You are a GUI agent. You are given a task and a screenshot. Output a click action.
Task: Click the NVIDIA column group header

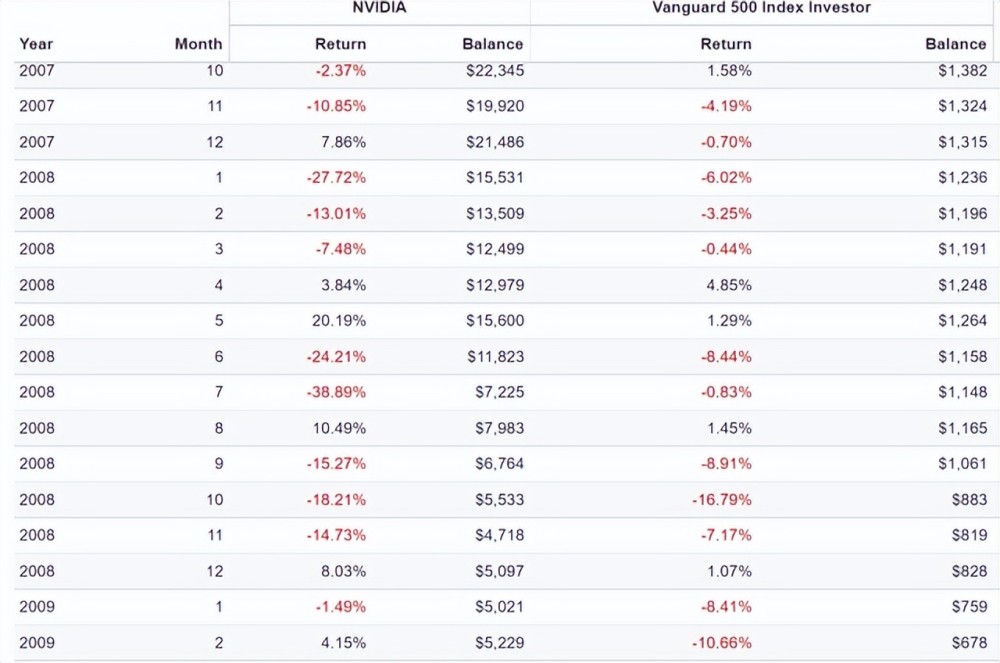tap(379, 8)
